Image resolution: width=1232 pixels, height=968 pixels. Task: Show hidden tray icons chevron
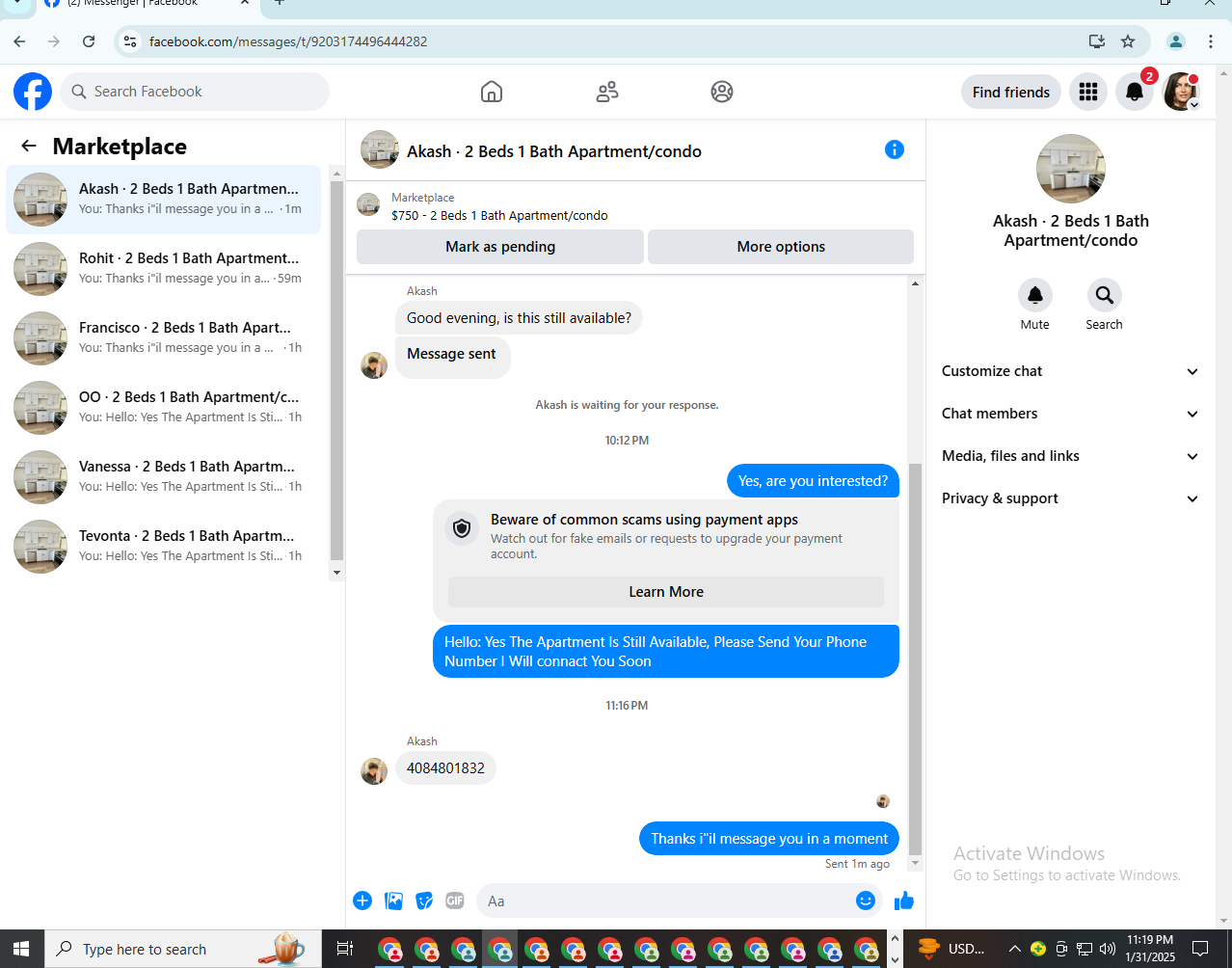point(1014,949)
